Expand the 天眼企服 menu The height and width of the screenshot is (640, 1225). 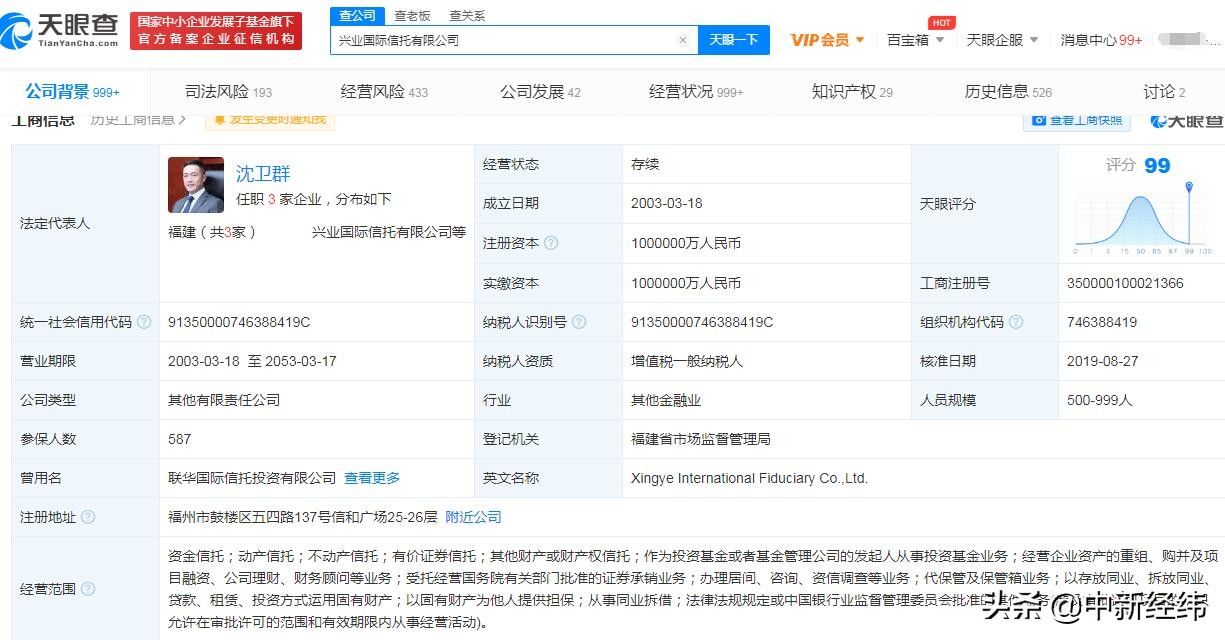(1002, 40)
